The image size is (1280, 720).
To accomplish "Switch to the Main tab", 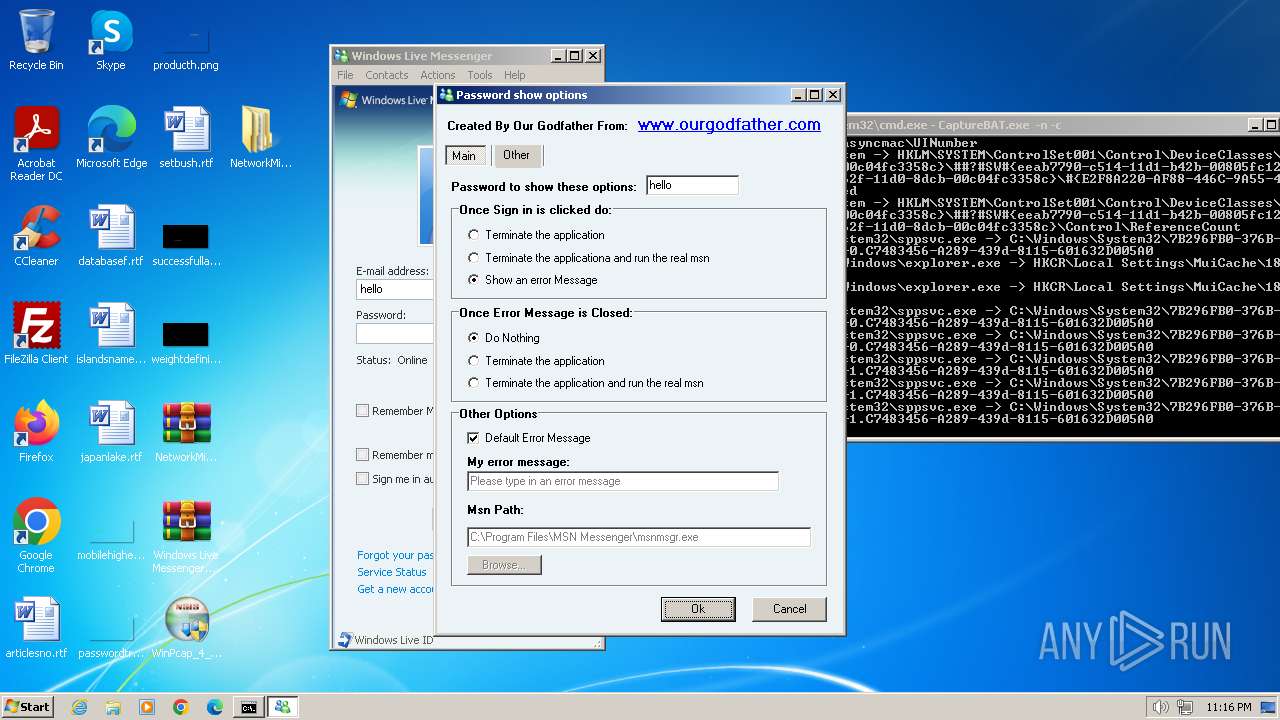I will (464, 155).
